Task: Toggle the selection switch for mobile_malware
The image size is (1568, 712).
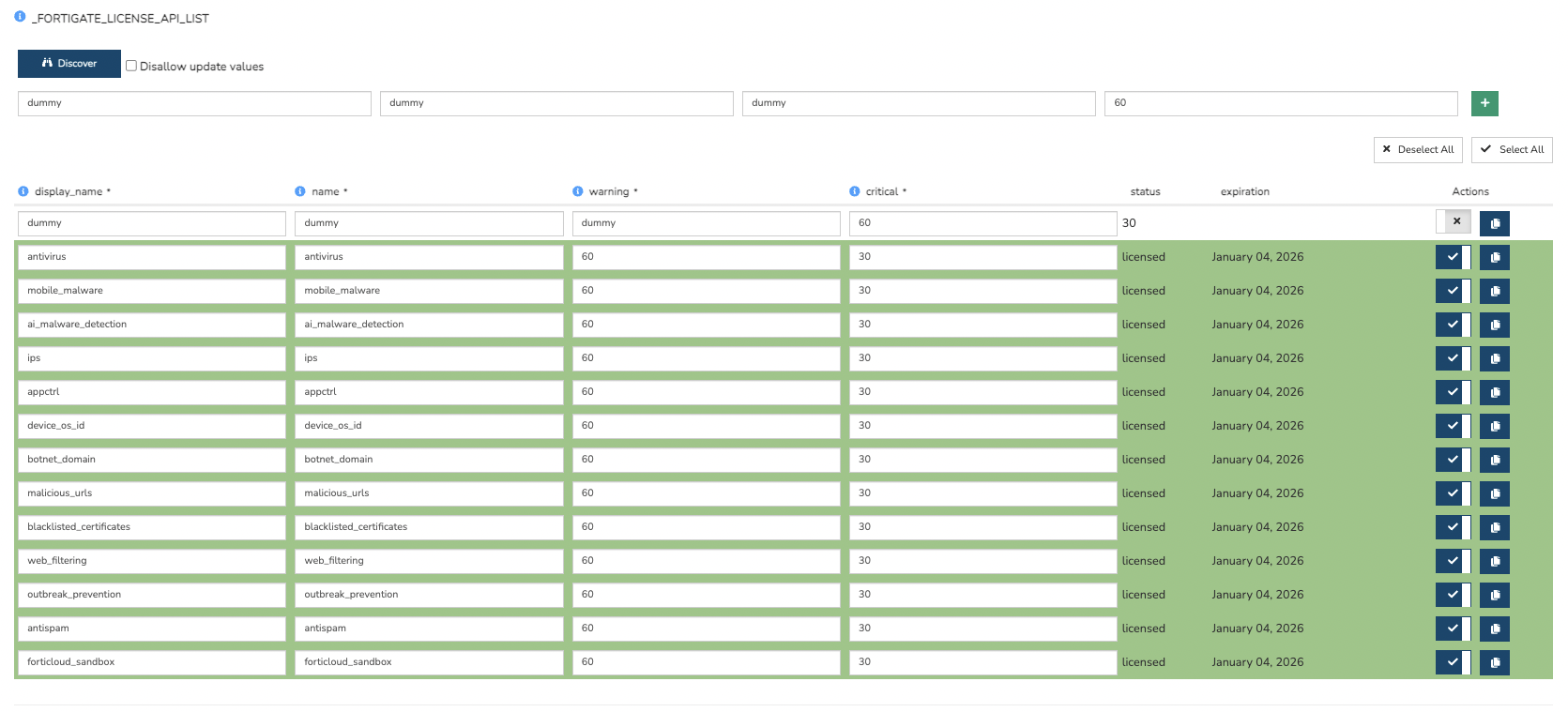Action: [x=1453, y=291]
